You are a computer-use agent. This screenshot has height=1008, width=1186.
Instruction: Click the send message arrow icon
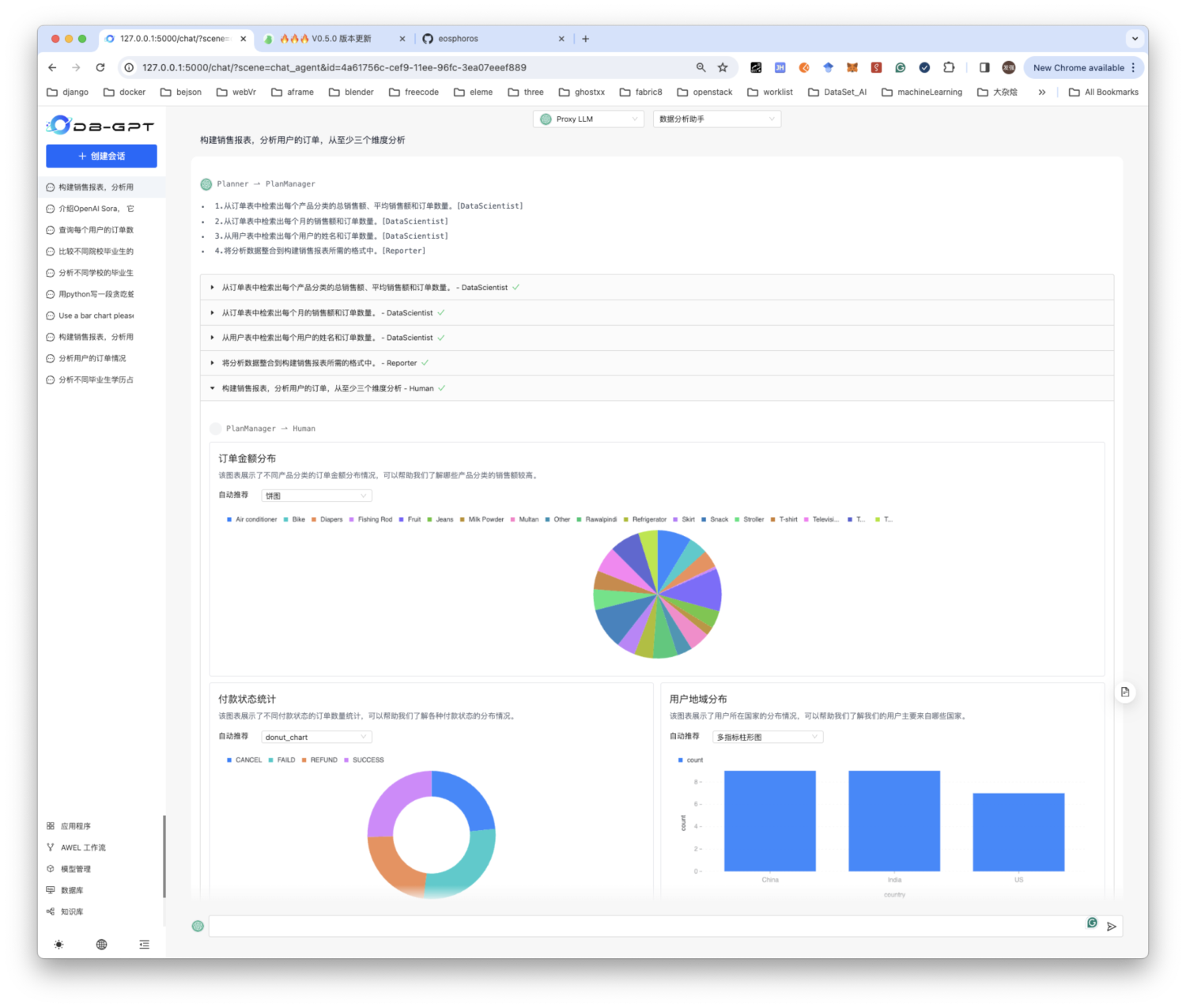1112,927
